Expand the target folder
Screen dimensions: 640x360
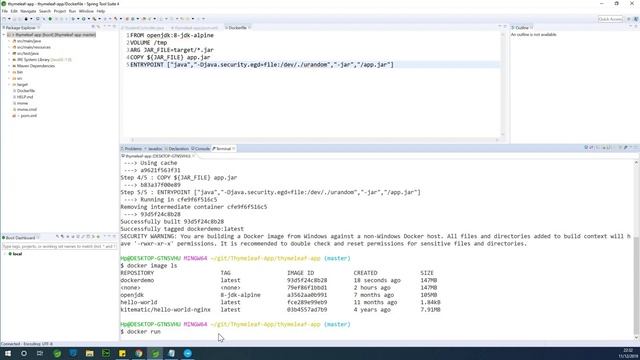point(9,84)
